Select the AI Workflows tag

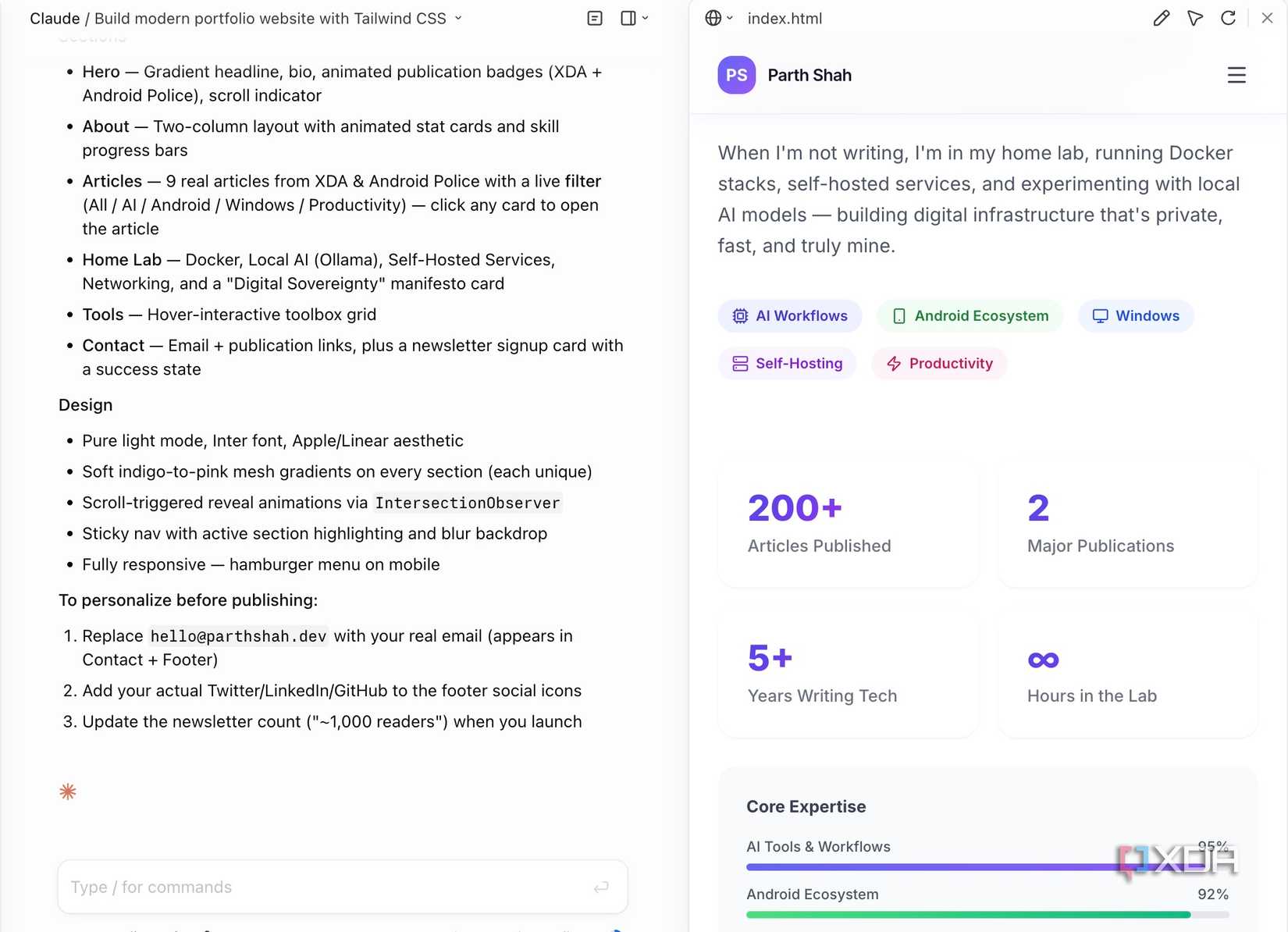point(790,316)
